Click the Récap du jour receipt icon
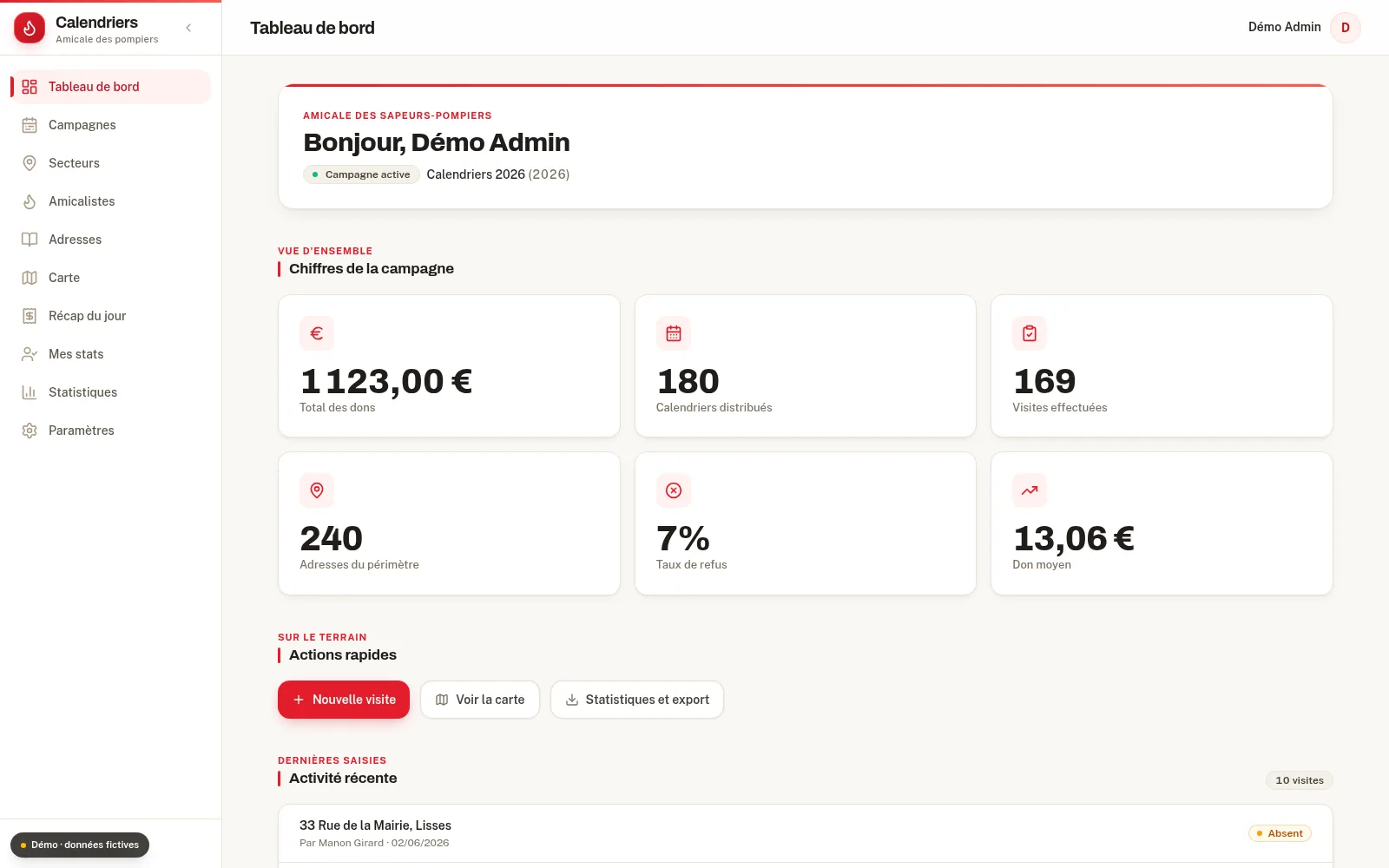 (30, 316)
